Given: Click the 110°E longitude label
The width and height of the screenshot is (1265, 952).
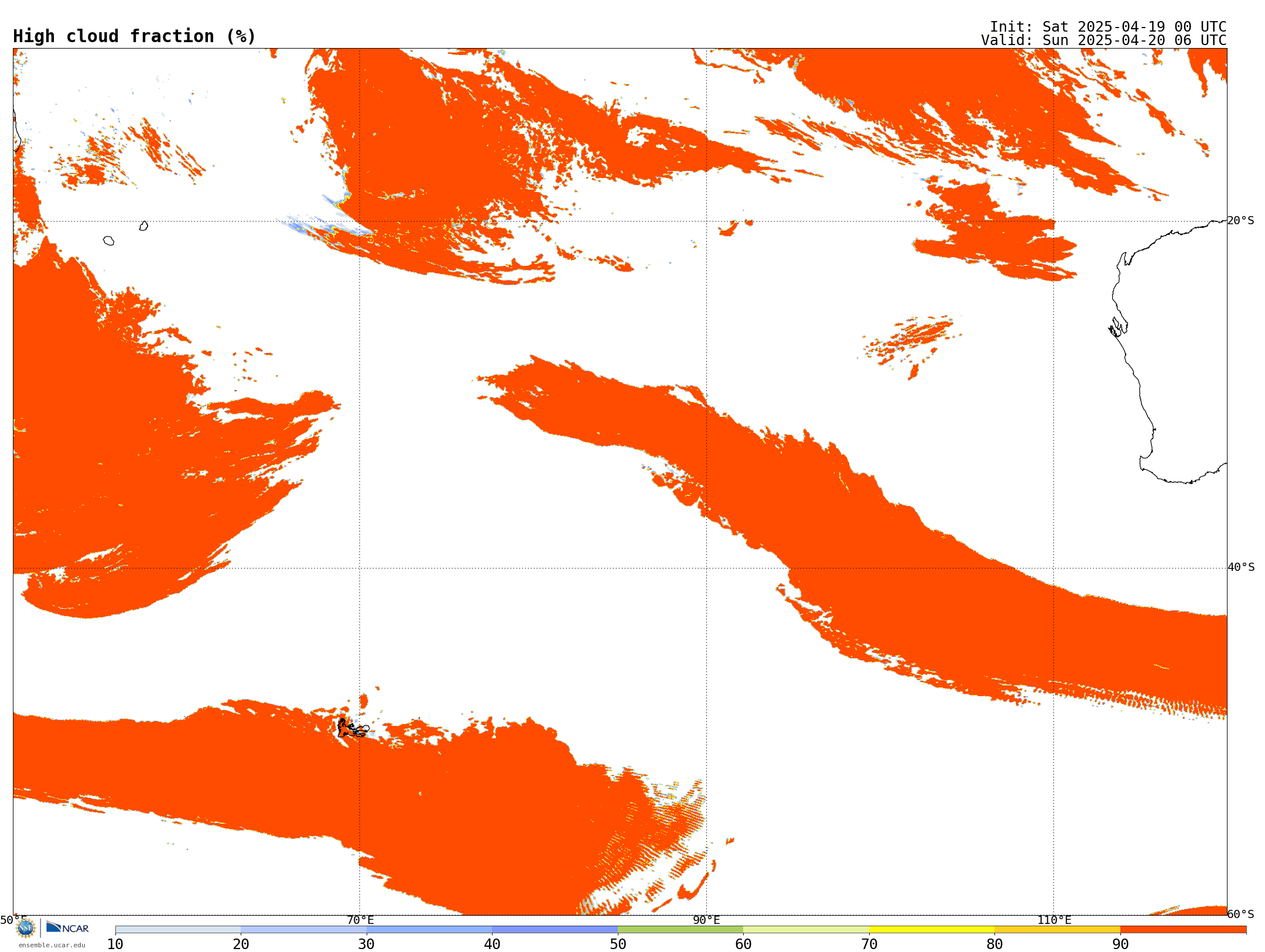Looking at the screenshot, I should click(1054, 920).
